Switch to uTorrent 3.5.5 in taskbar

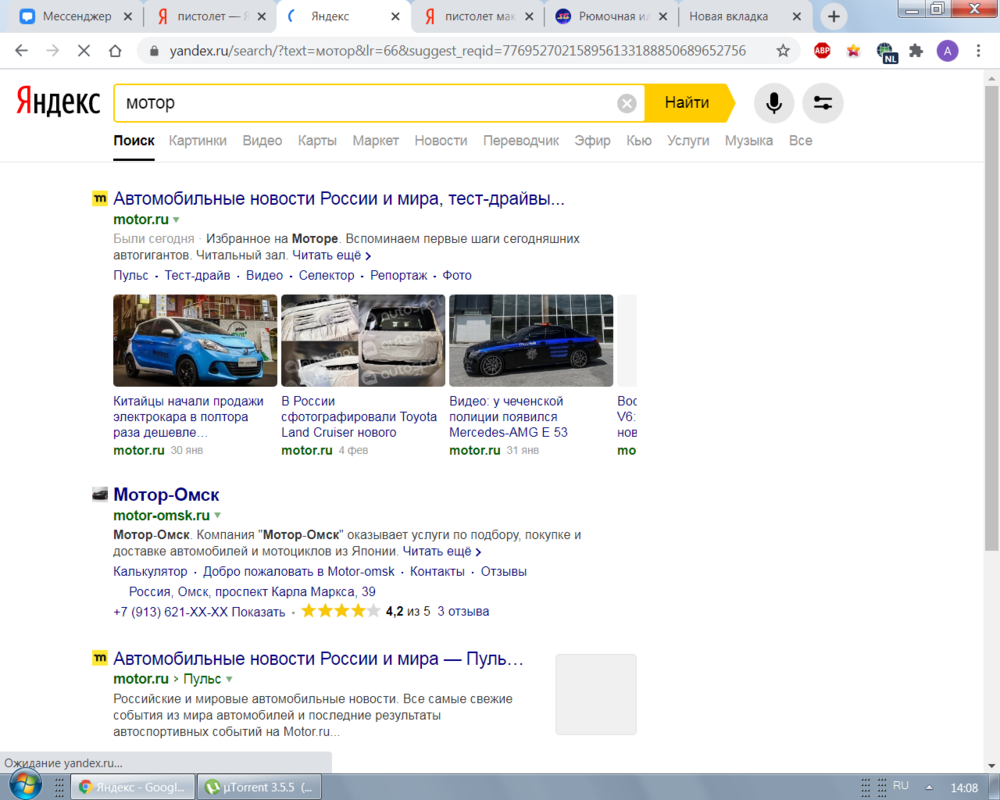(x=259, y=787)
